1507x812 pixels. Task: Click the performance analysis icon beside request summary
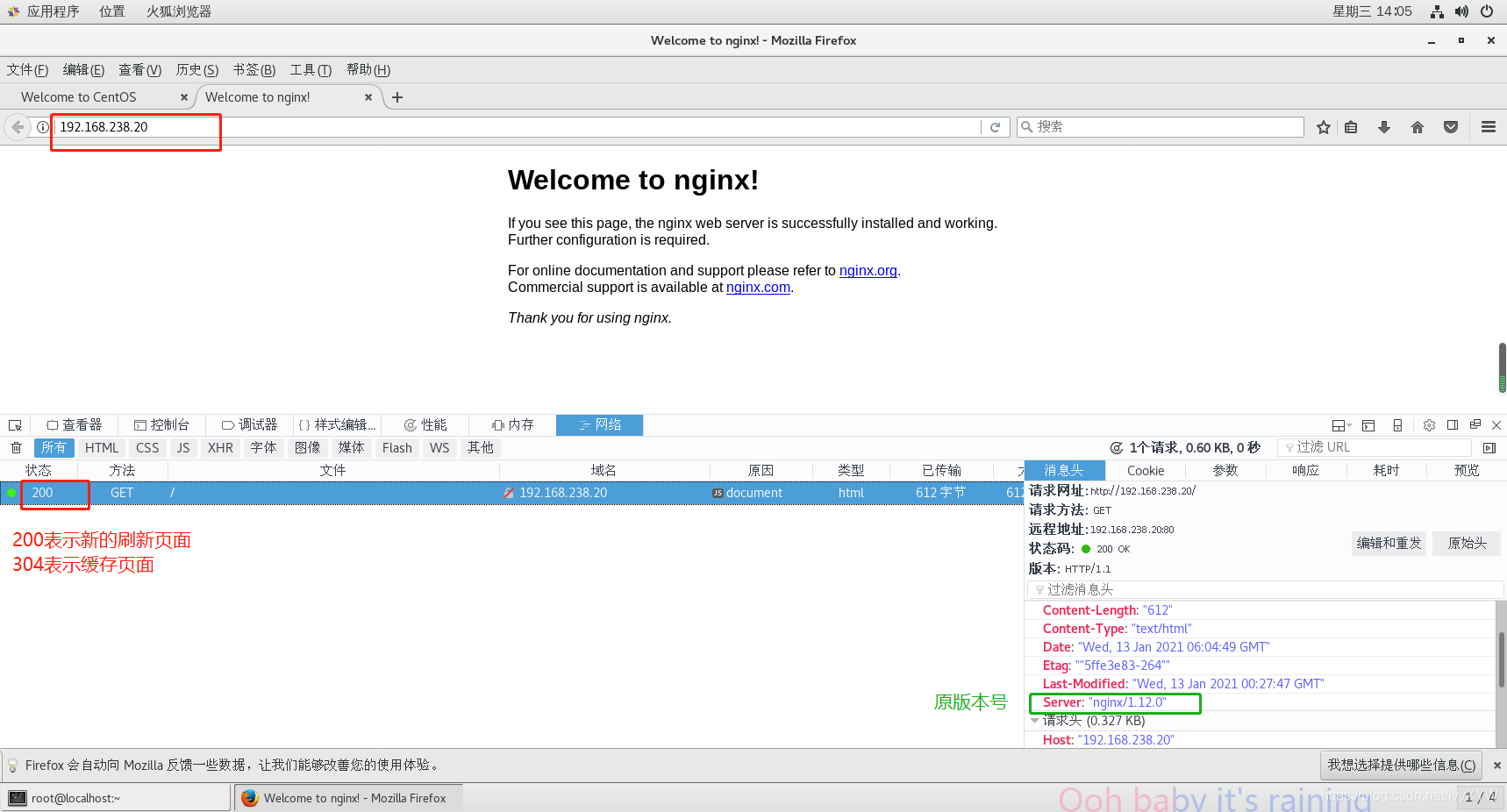click(1117, 448)
